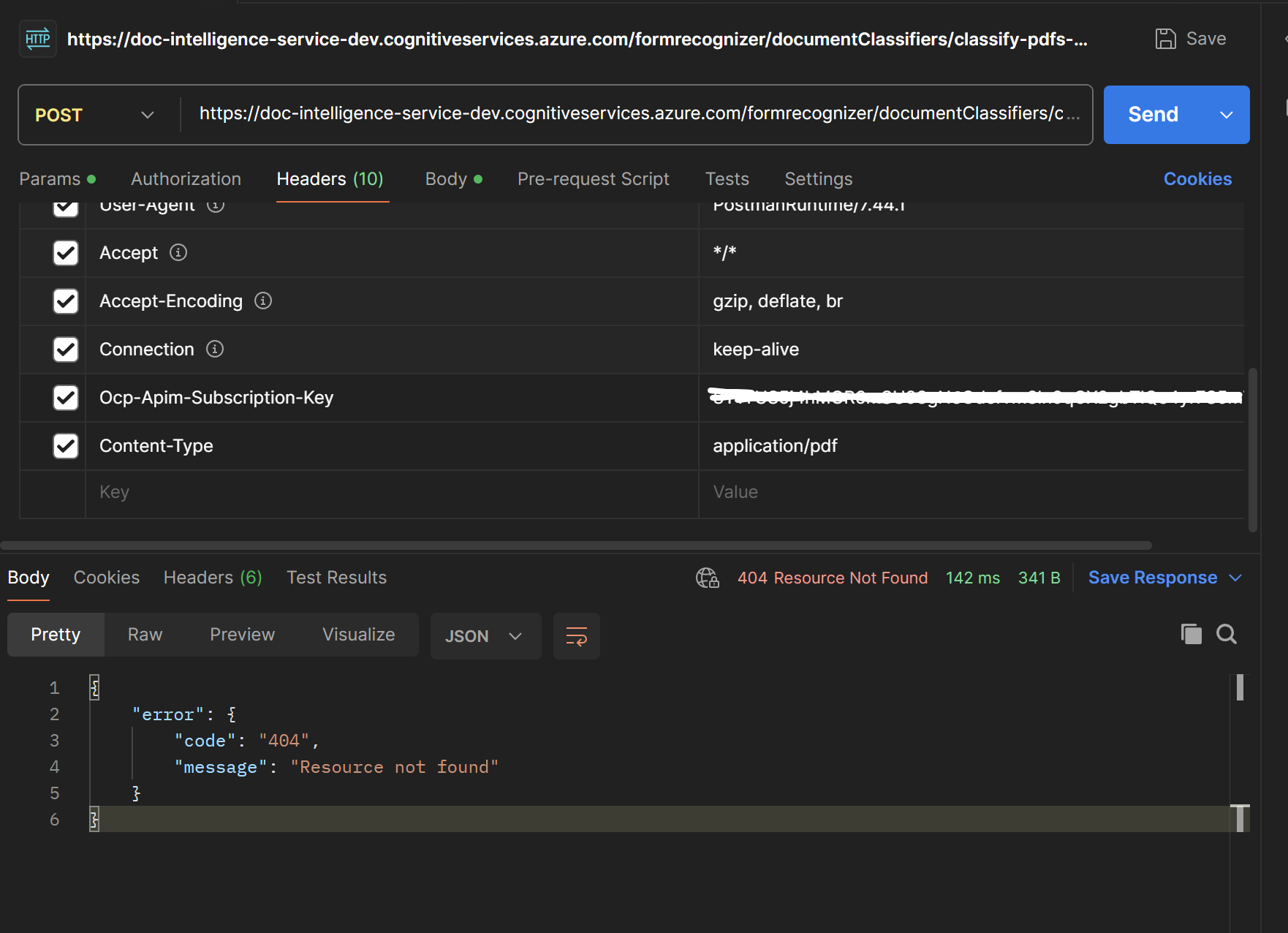The height and width of the screenshot is (933, 1288).
Task: Switch response view to Raw
Action: coord(145,635)
